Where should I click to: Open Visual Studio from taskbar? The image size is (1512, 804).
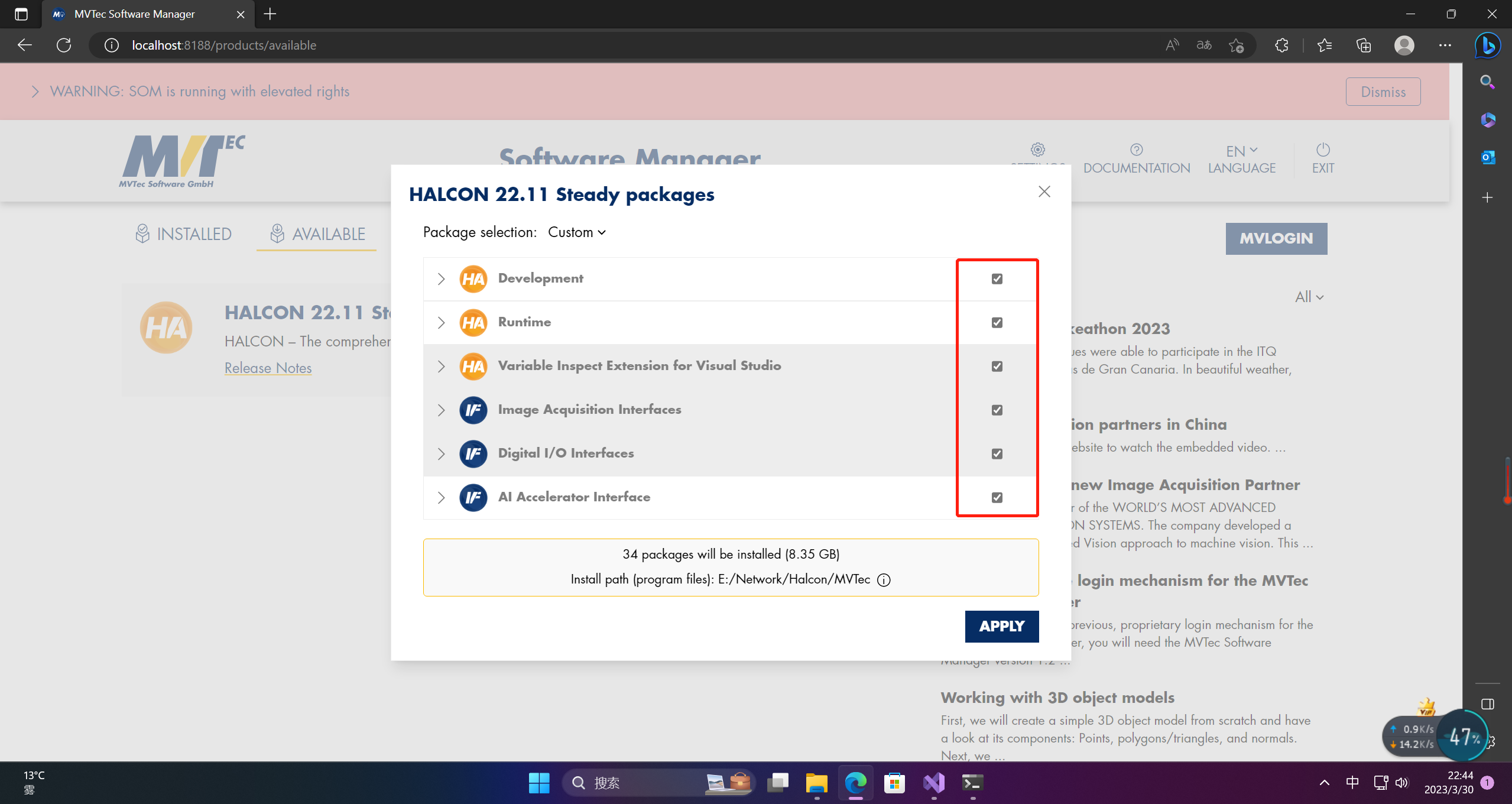(933, 783)
